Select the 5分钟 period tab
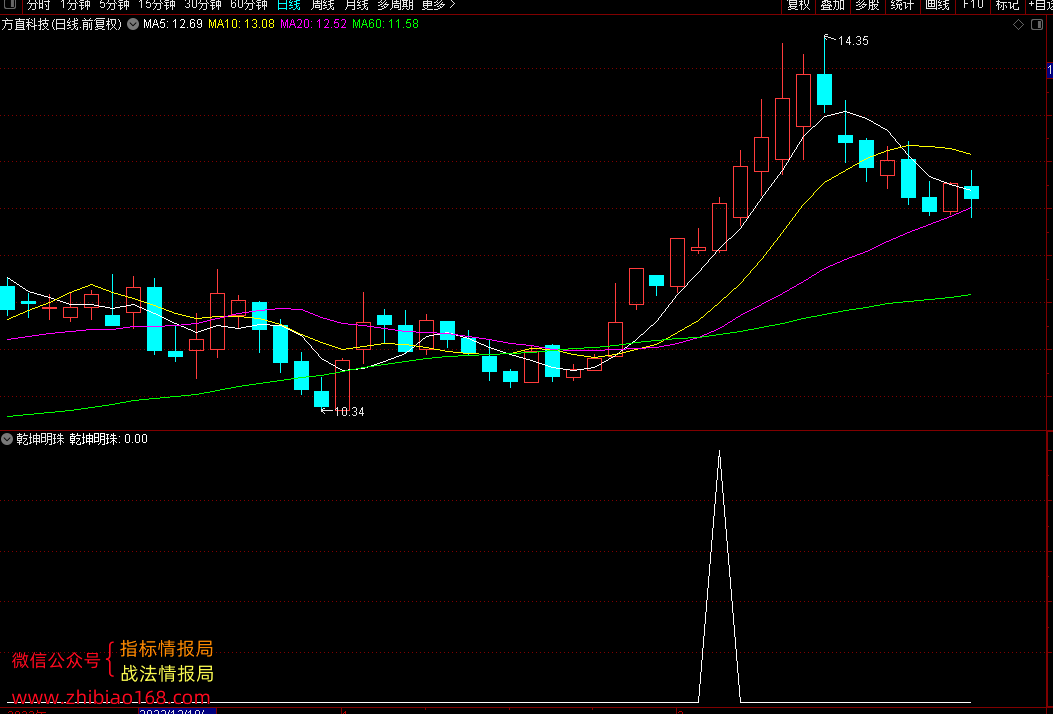 [114, 5]
